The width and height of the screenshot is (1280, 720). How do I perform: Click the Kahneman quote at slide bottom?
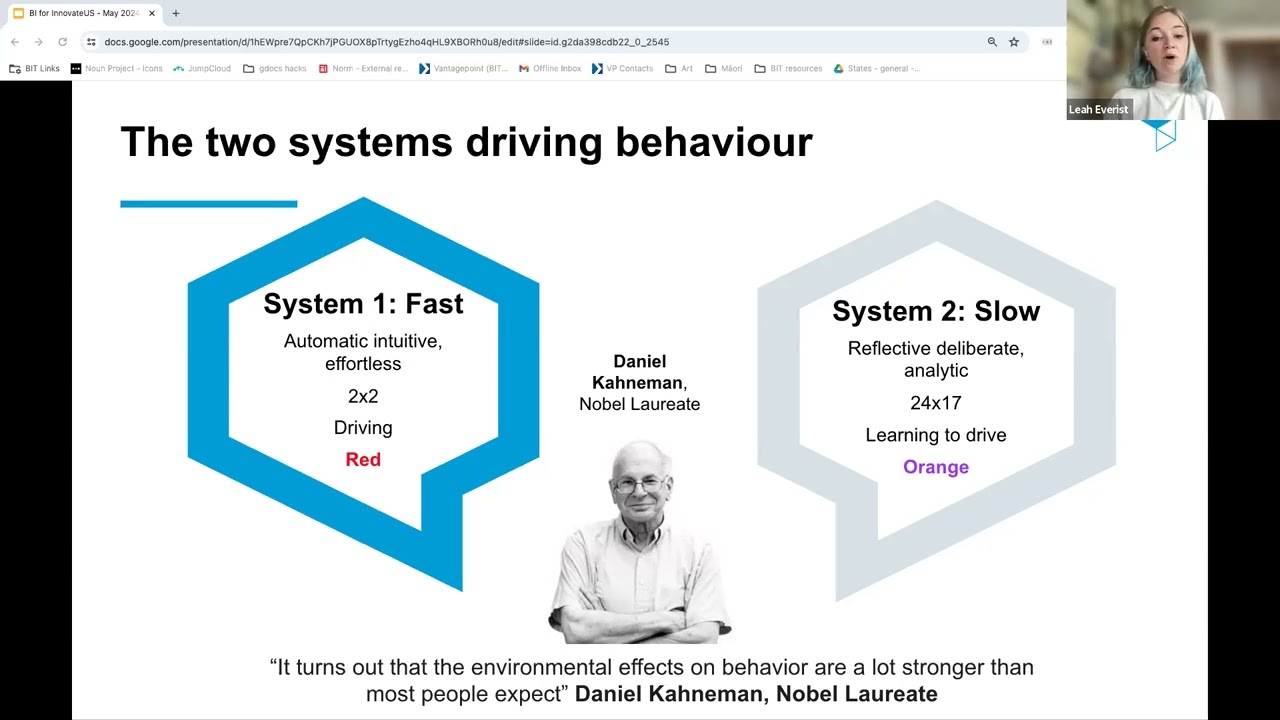pyautogui.click(x=652, y=680)
